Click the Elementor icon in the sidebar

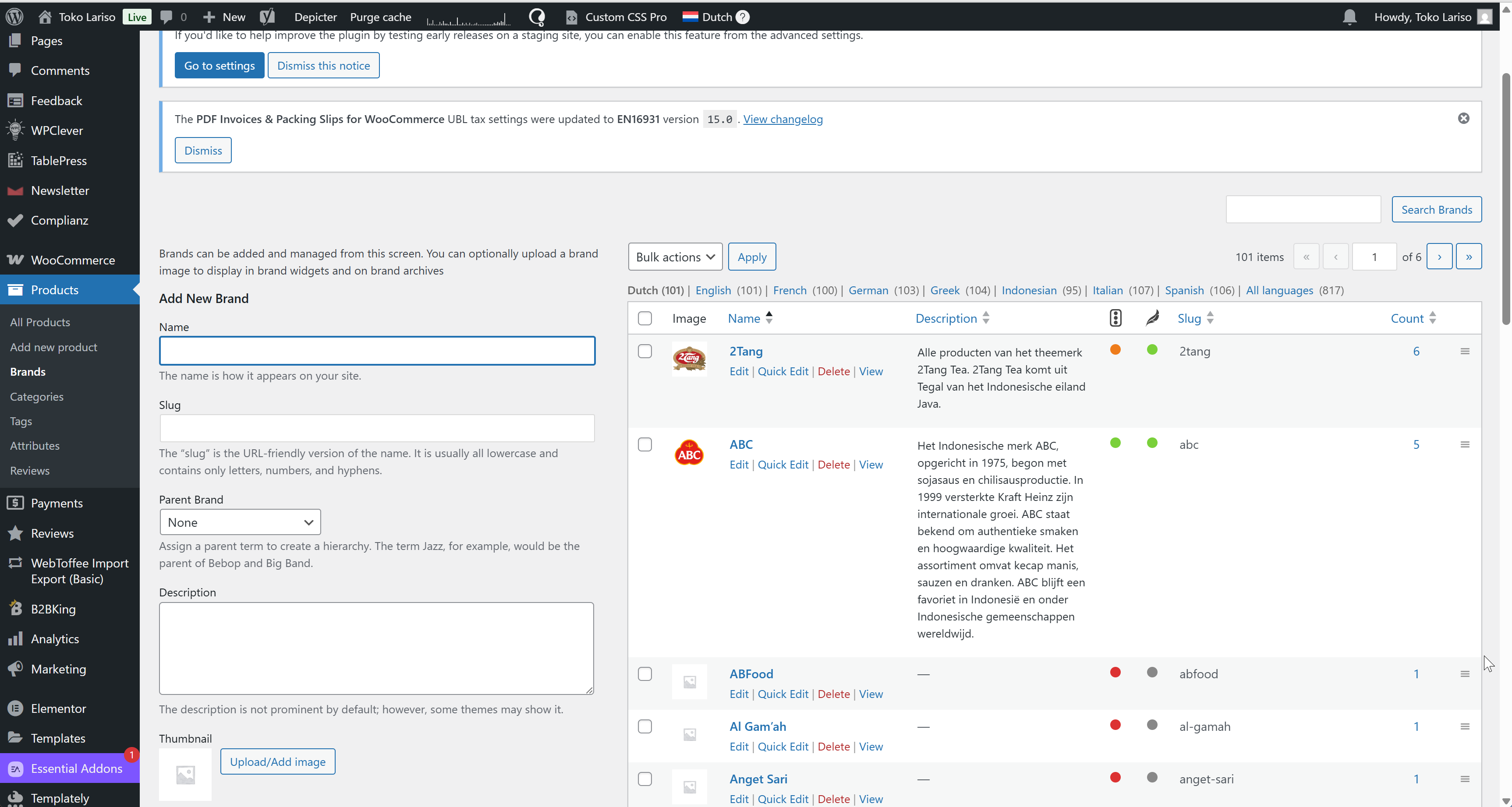click(15, 708)
